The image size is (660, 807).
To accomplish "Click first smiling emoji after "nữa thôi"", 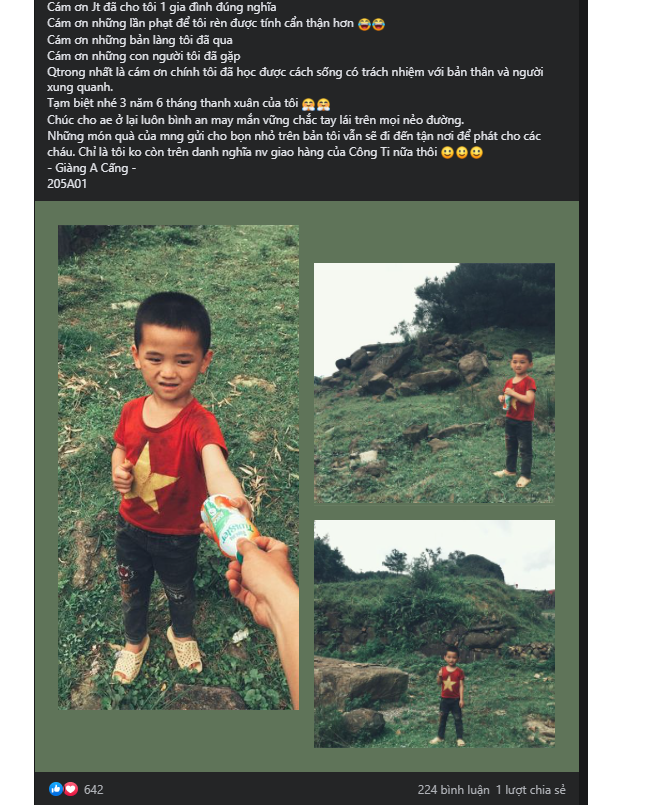I will (x=447, y=153).
